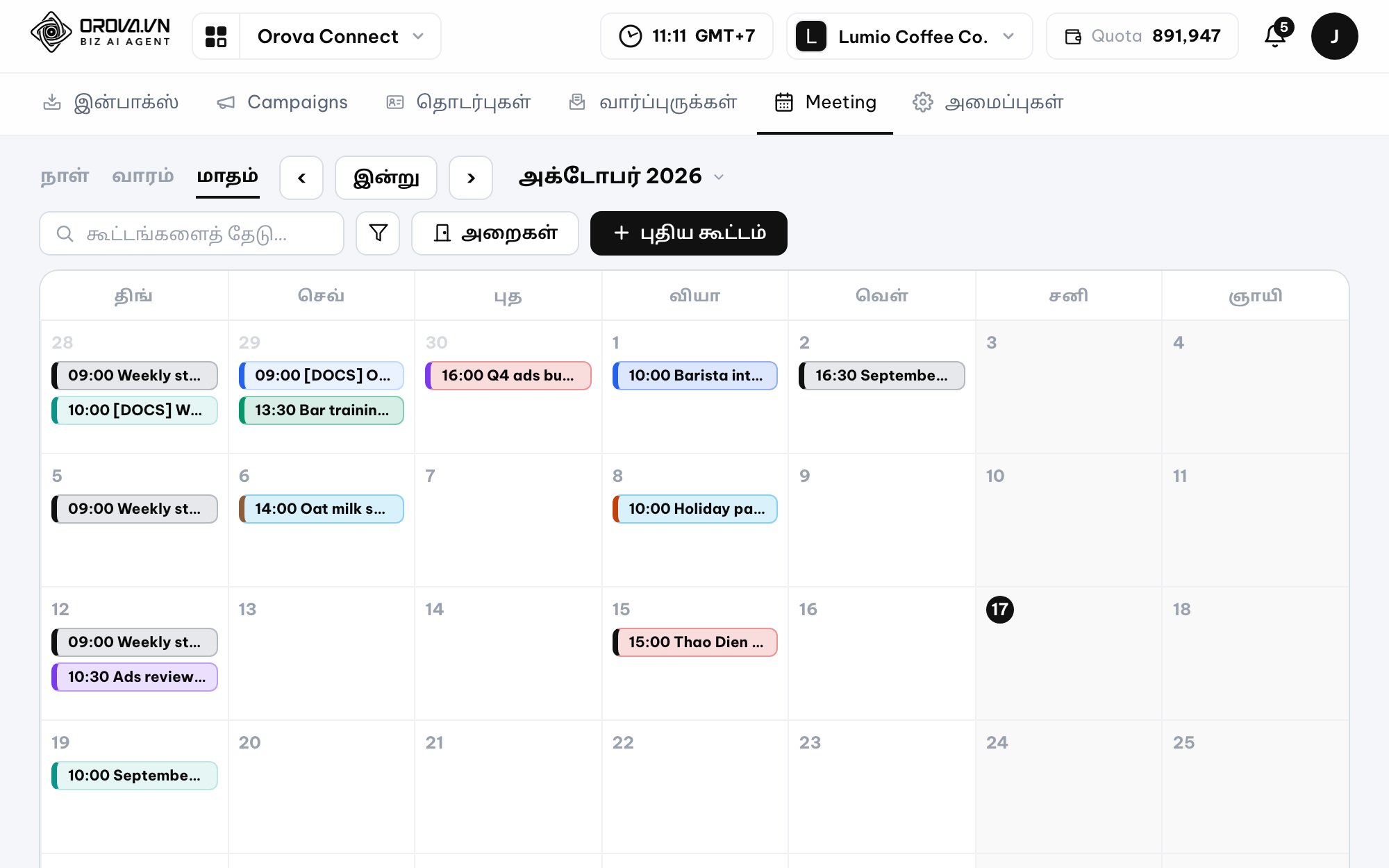Switch to நாள் day view
This screenshot has height=868, width=1389.
(65, 176)
